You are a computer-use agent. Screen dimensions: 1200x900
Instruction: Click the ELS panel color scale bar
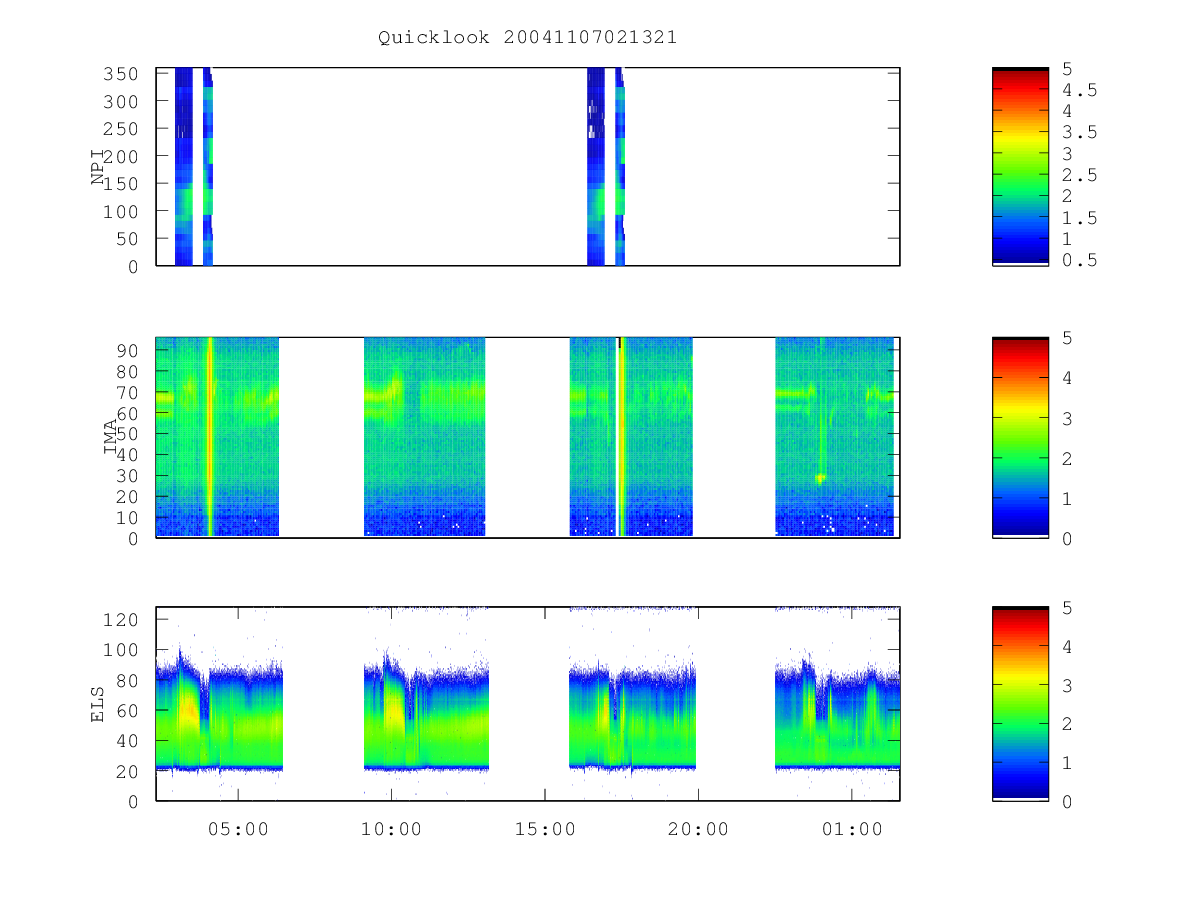[1020, 704]
